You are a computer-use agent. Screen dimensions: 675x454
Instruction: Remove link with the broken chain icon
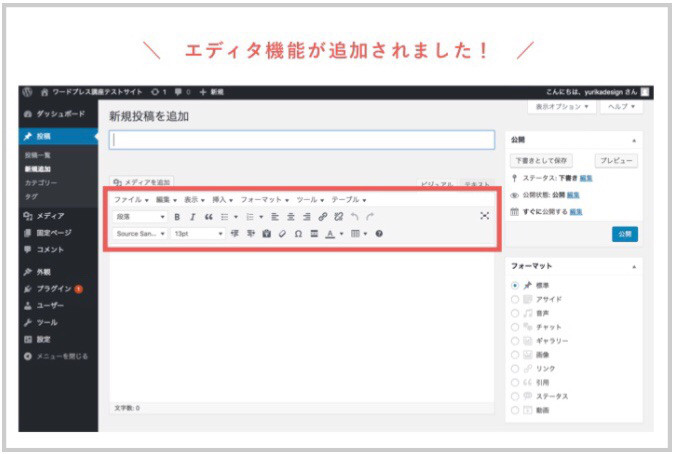339,217
